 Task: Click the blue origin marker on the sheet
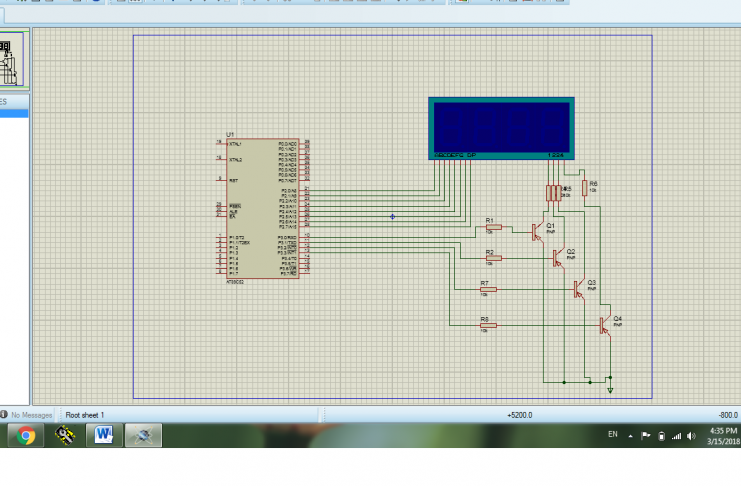(x=392, y=217)
